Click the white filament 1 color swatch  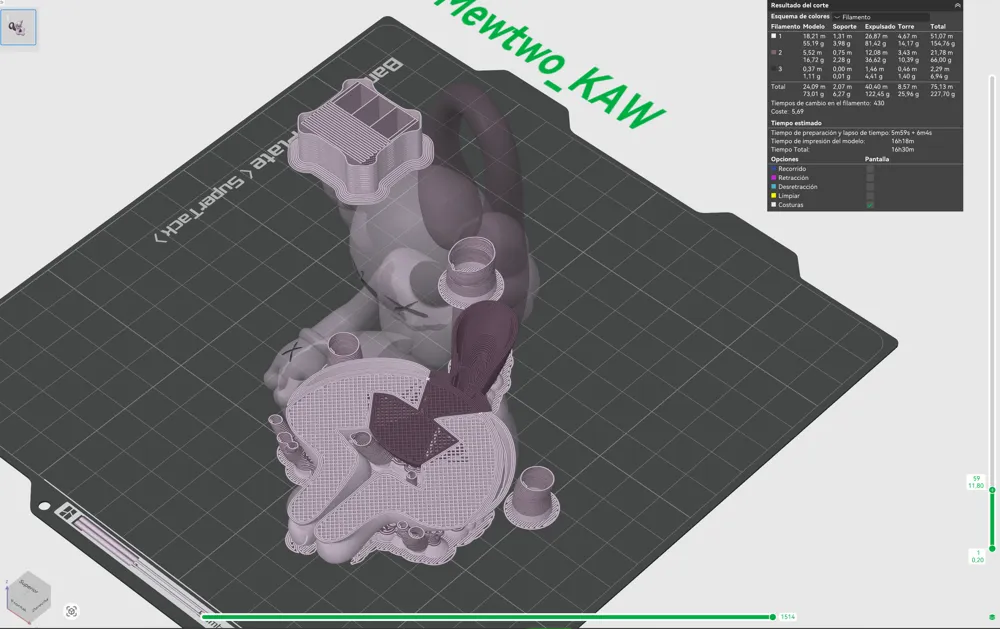pos(774,36)
